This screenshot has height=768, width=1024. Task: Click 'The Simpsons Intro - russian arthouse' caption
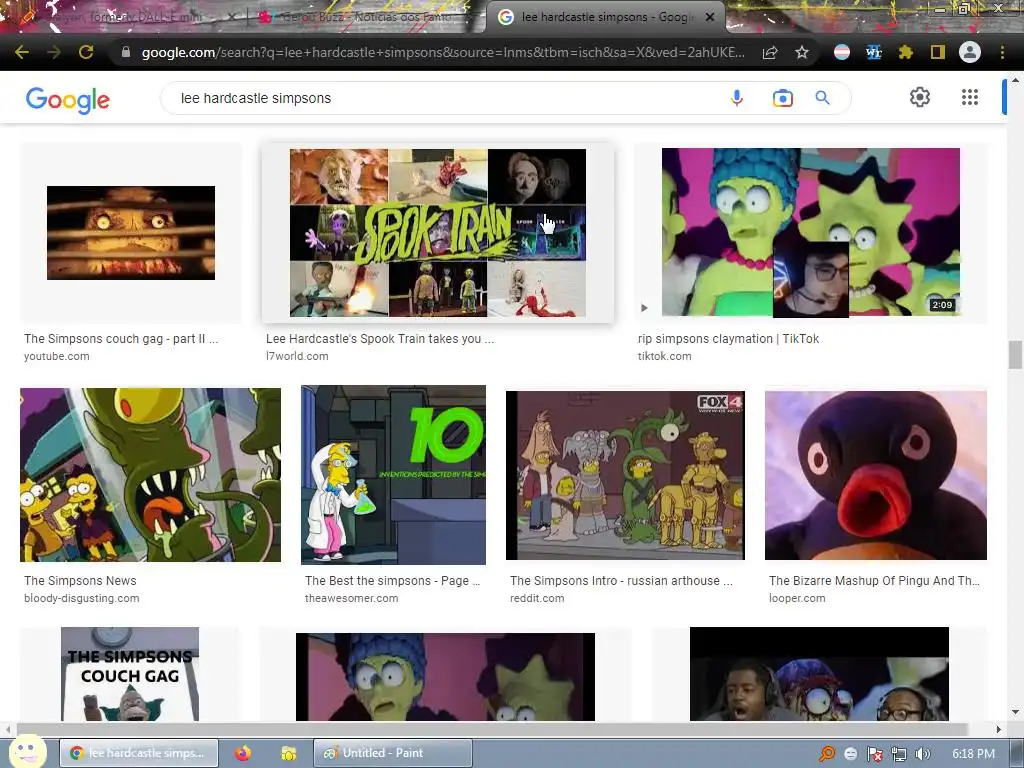[621, 581]
